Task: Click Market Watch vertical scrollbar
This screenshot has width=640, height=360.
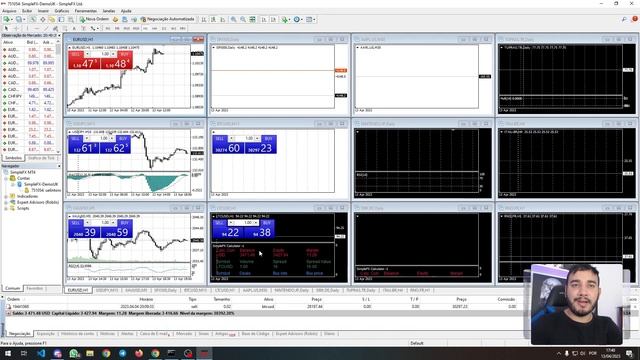Action: pyautogui.click(x=58, y=97)
